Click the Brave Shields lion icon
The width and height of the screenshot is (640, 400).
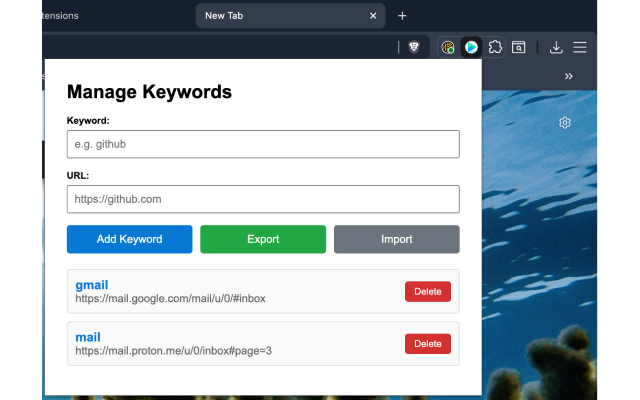tap(414, 47)
